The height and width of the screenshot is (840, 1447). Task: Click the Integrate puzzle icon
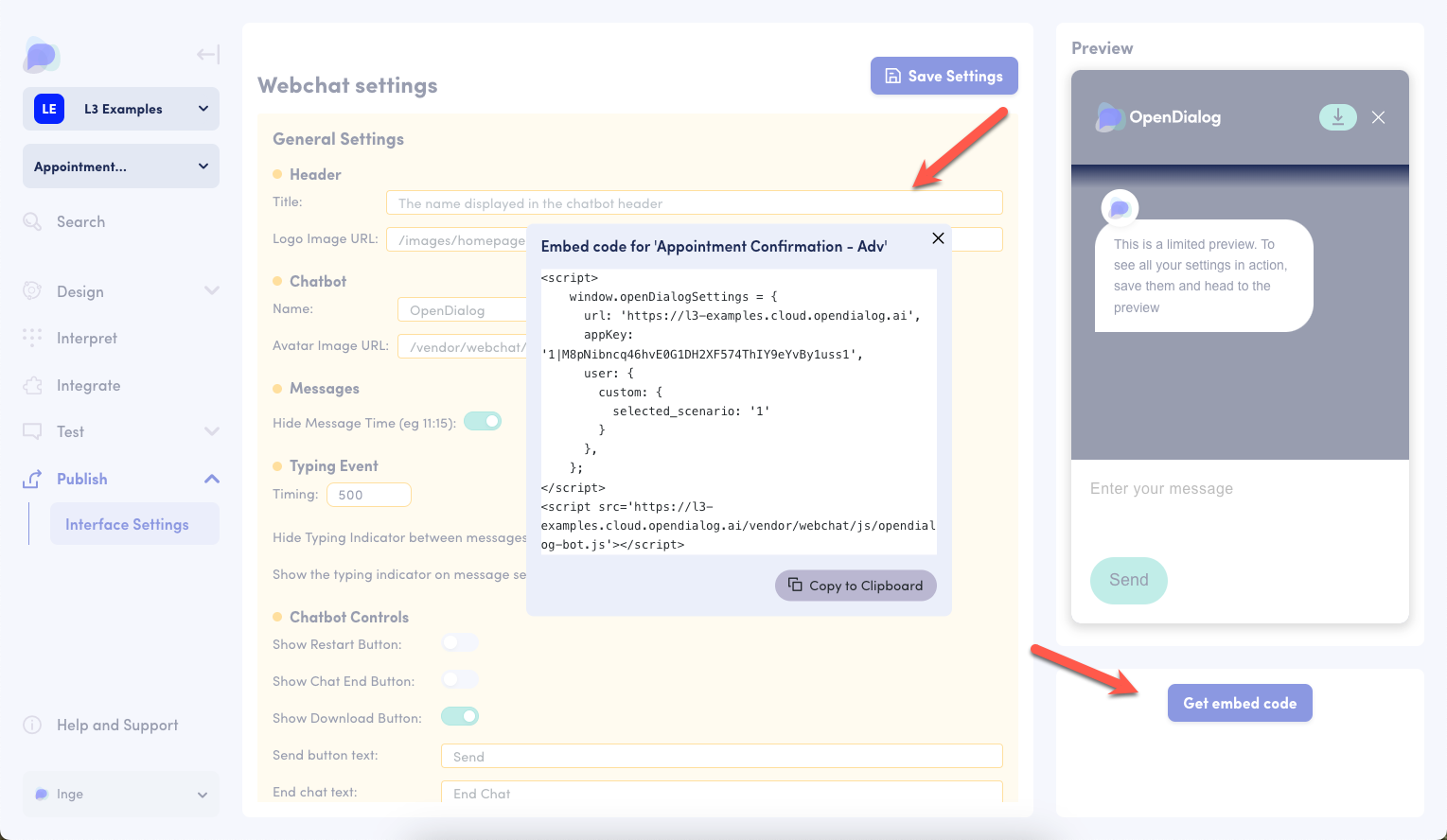point(32,386)
